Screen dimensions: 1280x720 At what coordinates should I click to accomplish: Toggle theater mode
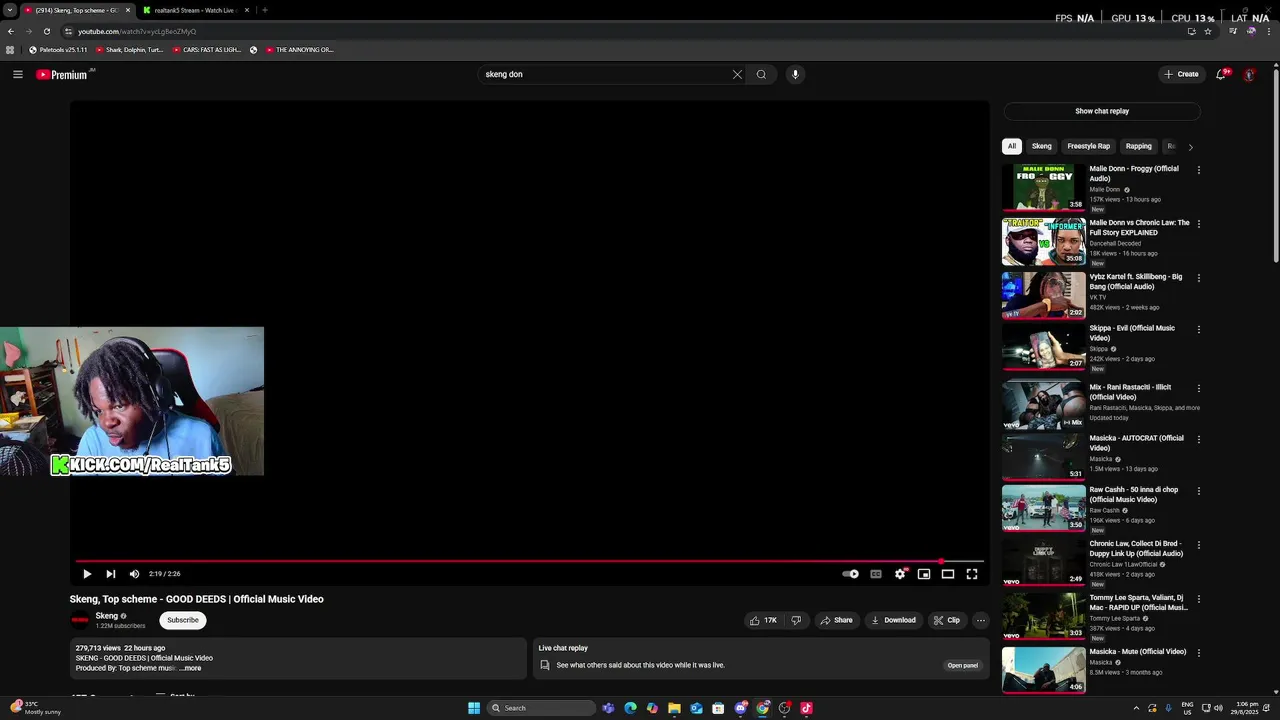coord(948,574)
